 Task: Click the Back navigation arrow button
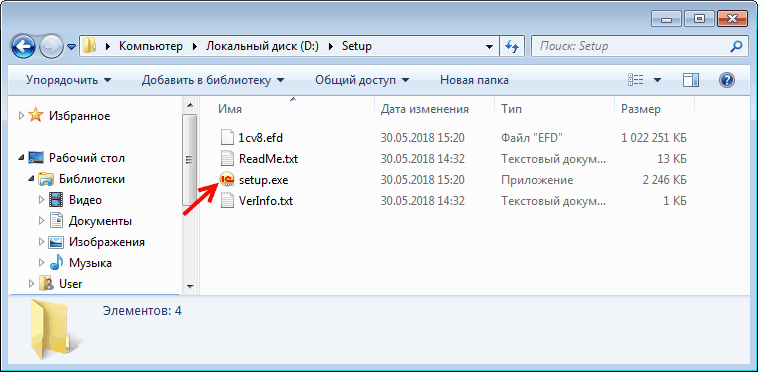point(22,47)
